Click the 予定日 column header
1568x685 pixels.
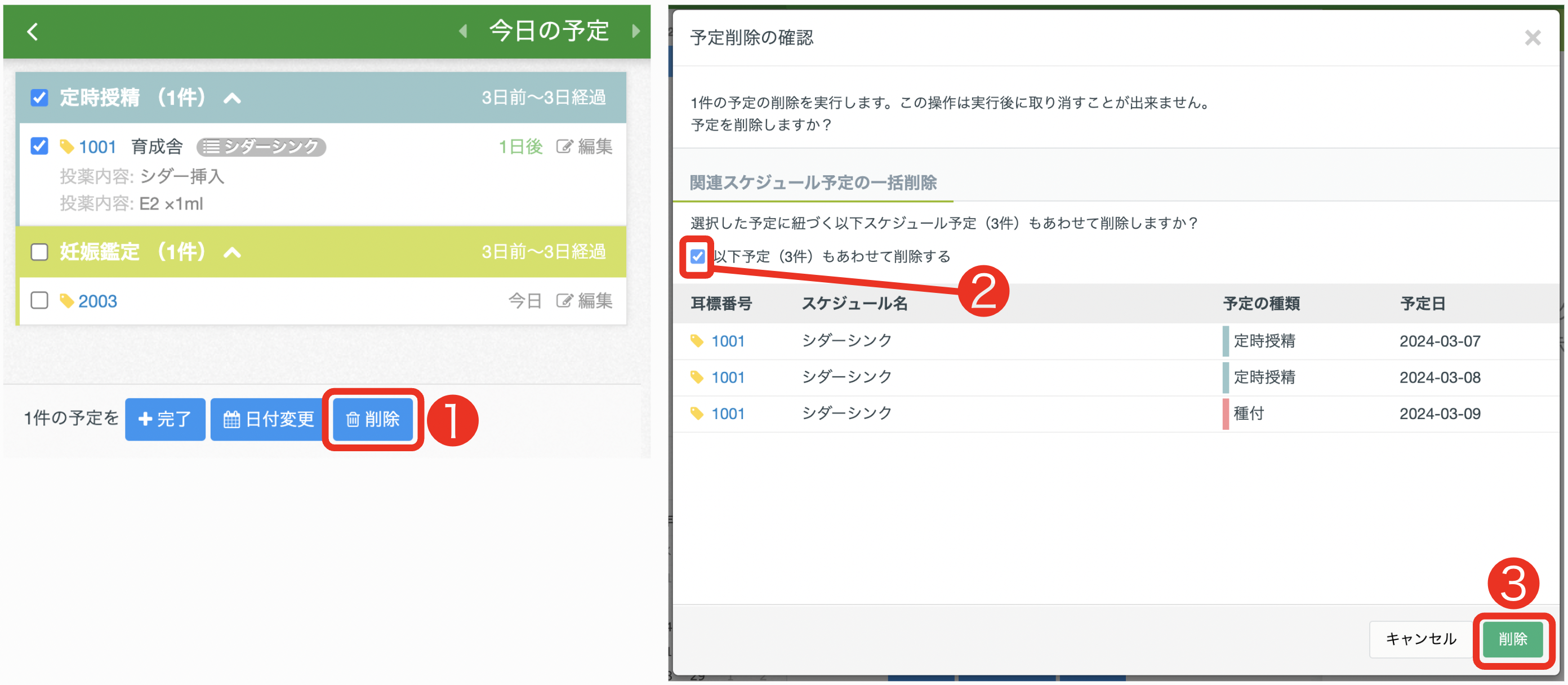click(x=1423, y=303)
